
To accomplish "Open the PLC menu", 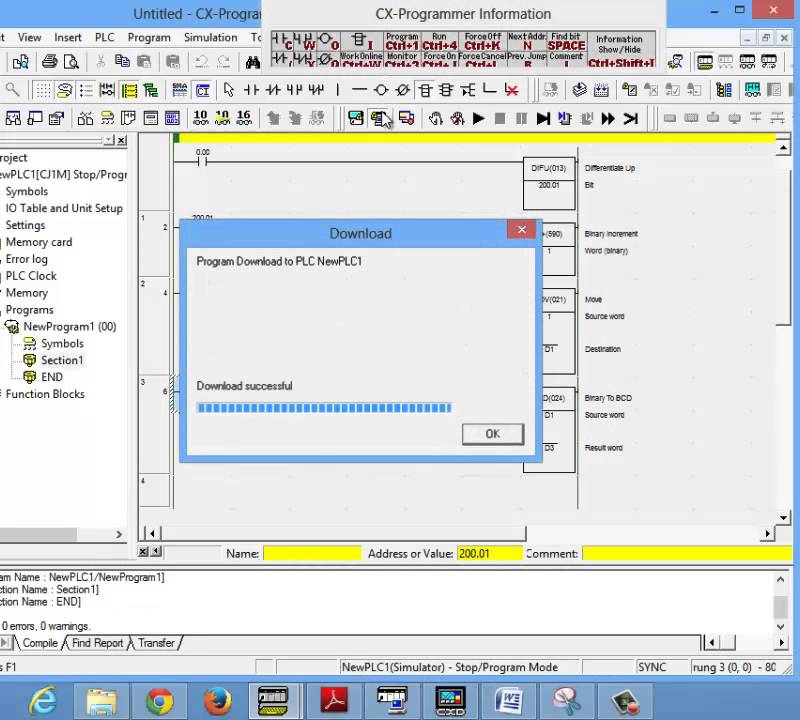I will [x=105, y=37].
